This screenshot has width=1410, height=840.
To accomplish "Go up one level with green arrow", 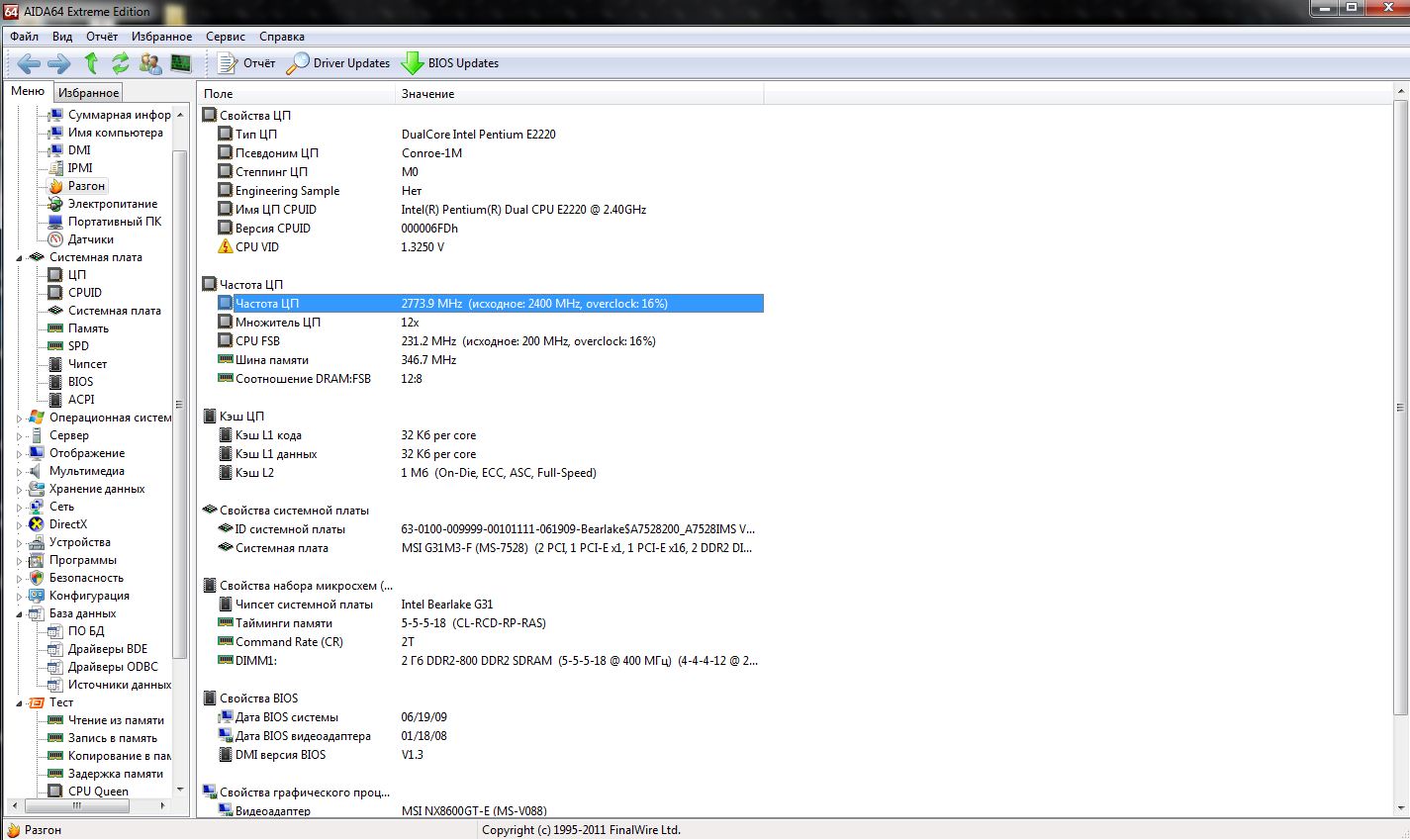I will 91,63.
